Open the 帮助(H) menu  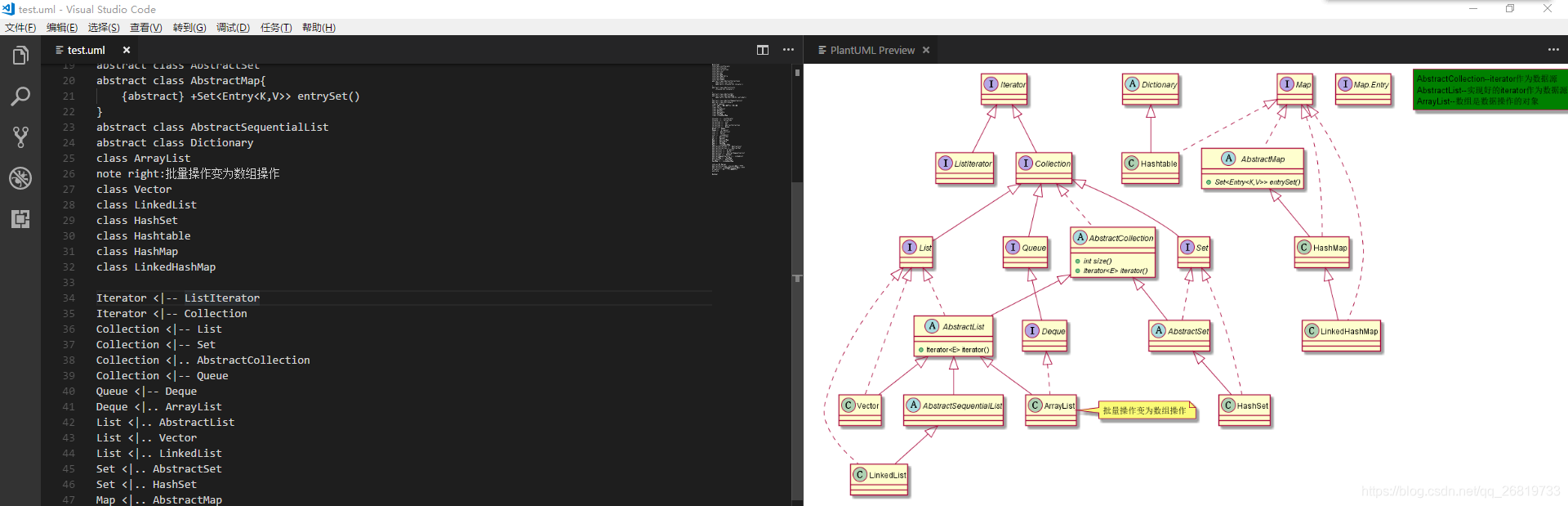tap(318, 28)
